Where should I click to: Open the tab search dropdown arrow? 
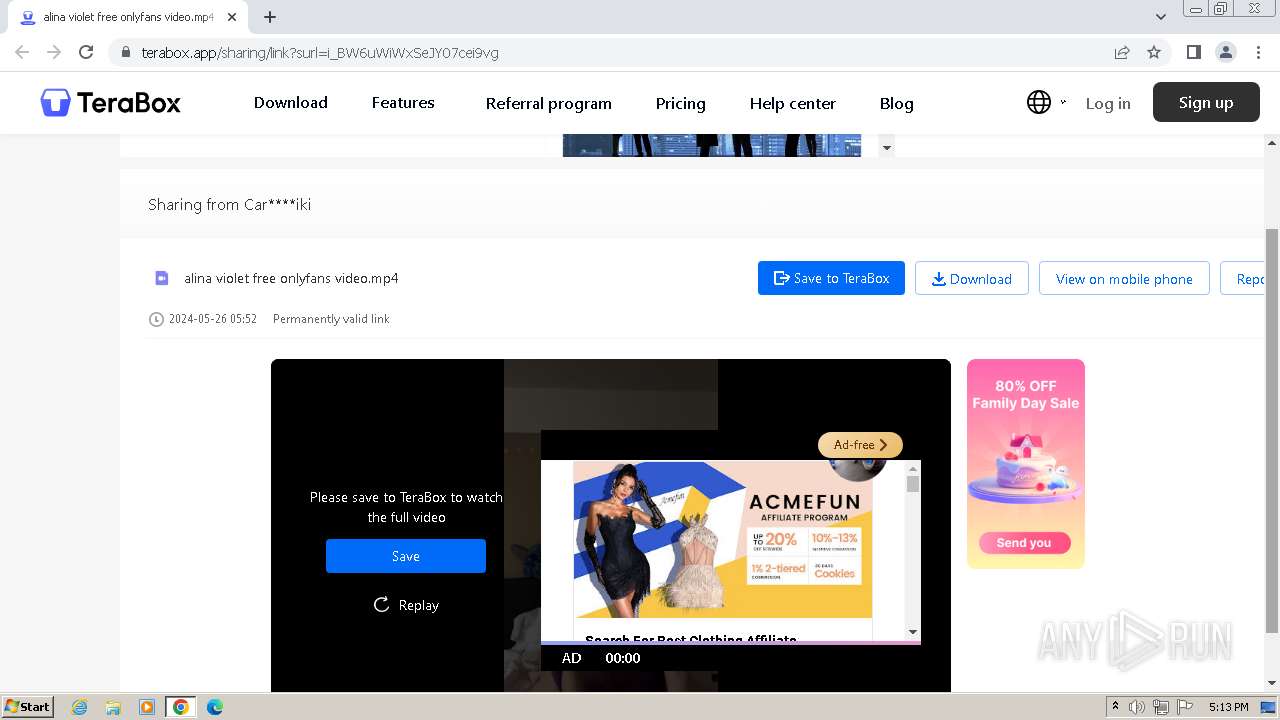tap(1160, 17)
